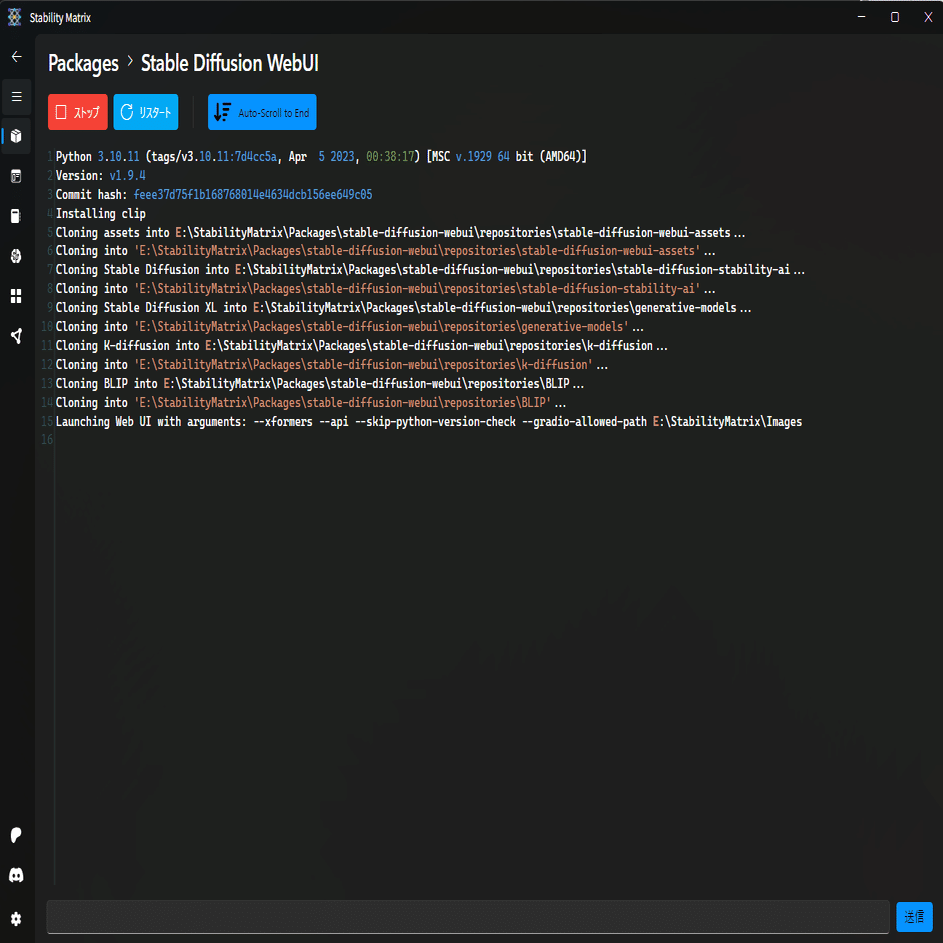This screenshot has height=943, width=943.
Task: Click empty console line 16
Action: (47, 440)
